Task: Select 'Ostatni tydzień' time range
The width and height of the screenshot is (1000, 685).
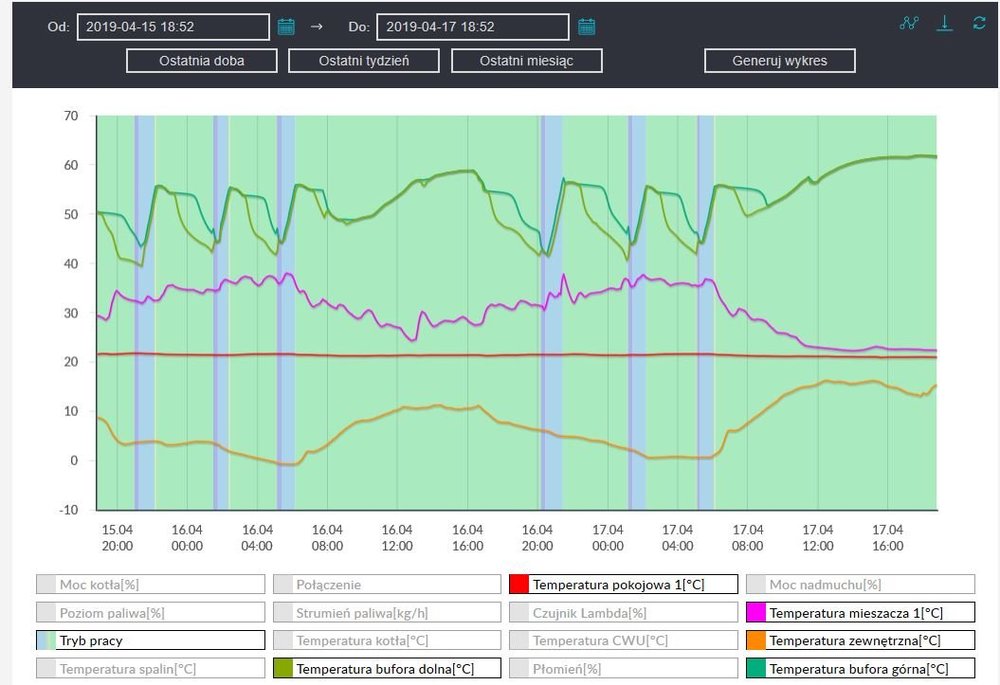Action: (x=364, y=61)
